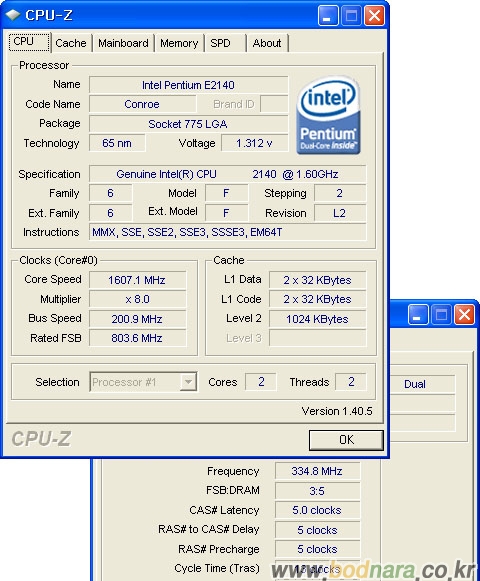Click the Ext. Model value F
The height and width of the screenshot is (581, 480).
tap(226, 213)
